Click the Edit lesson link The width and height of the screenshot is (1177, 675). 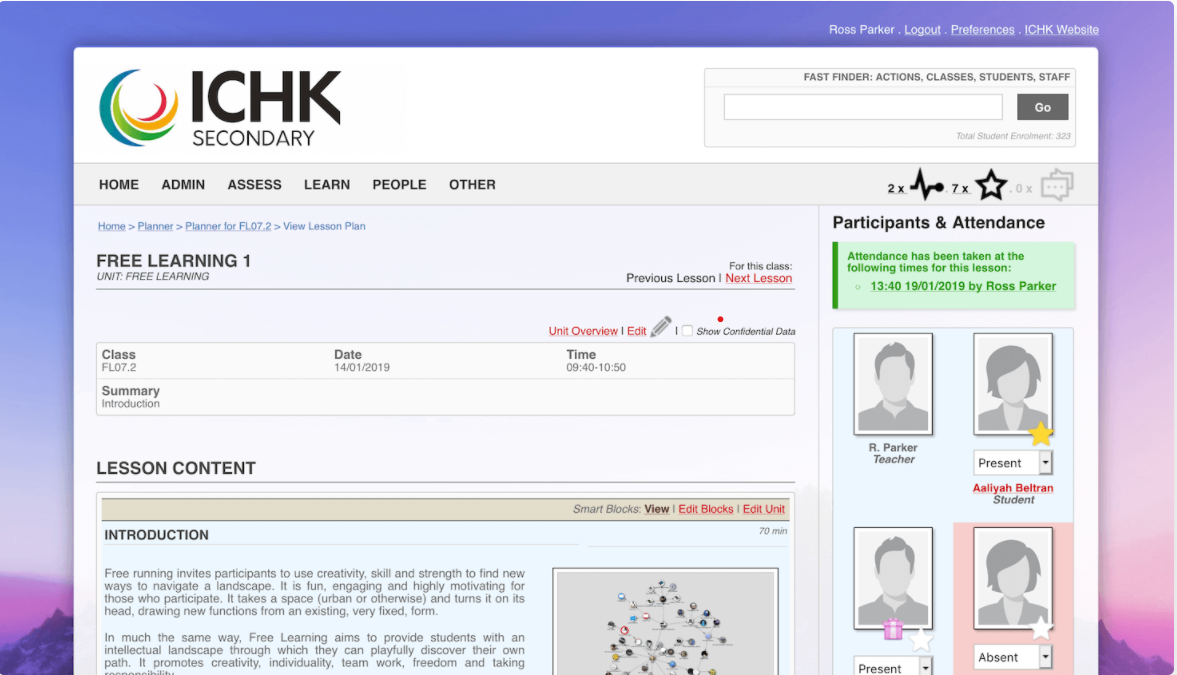[x=637, y=331]
